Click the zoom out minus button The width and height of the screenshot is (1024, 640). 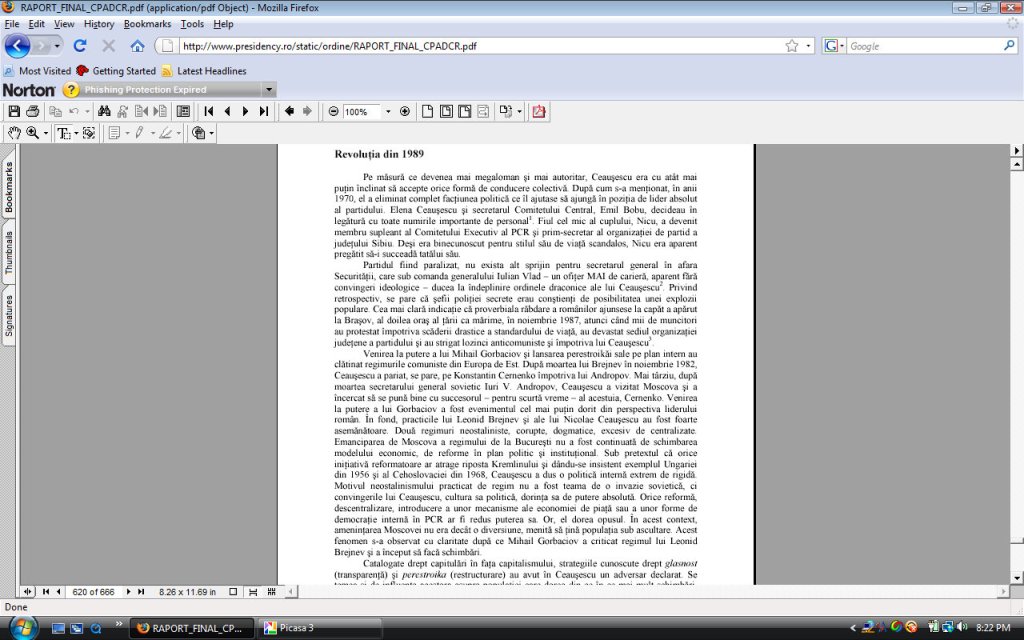pos(333,111)
